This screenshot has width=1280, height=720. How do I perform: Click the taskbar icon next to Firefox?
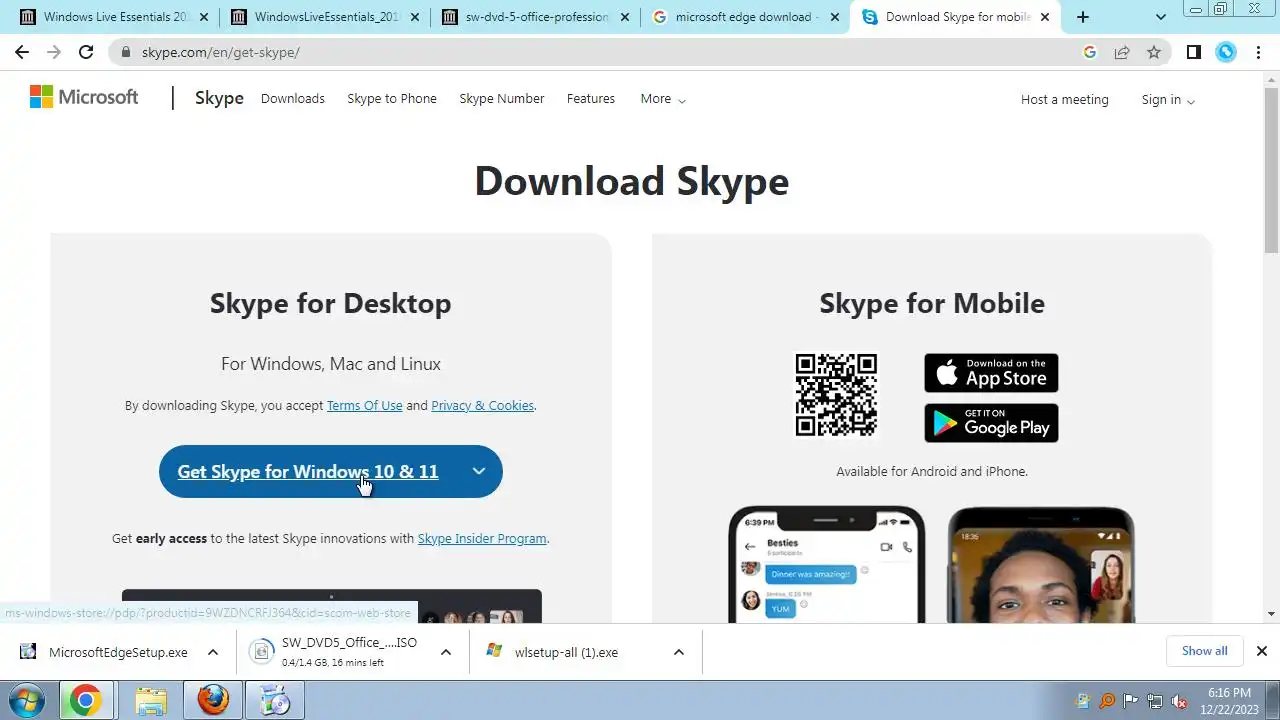click(x=274, y=701)
